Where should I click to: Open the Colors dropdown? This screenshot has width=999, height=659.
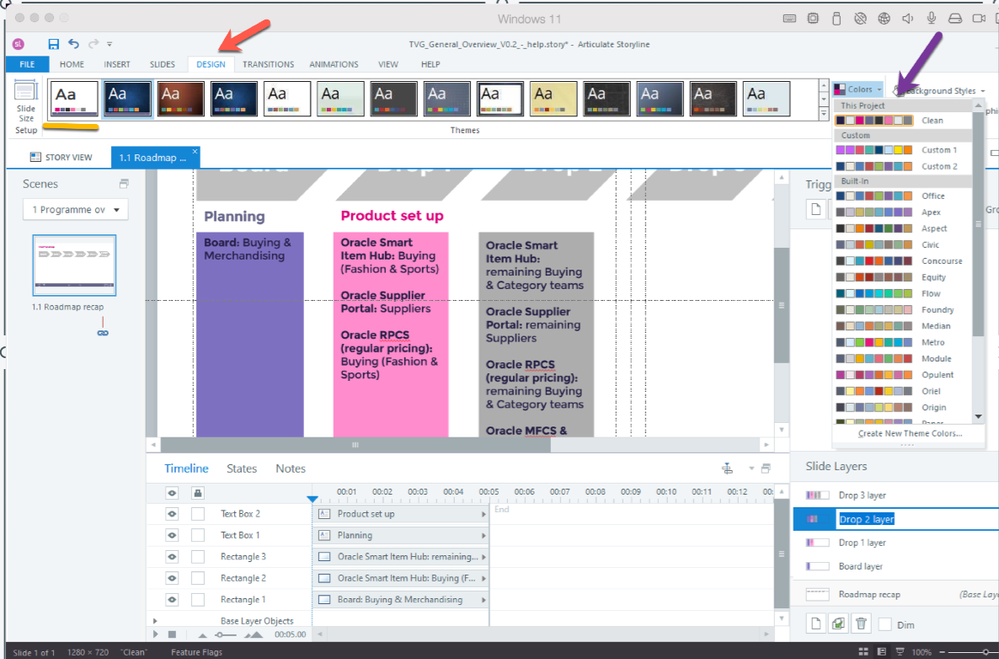(858, 89)
